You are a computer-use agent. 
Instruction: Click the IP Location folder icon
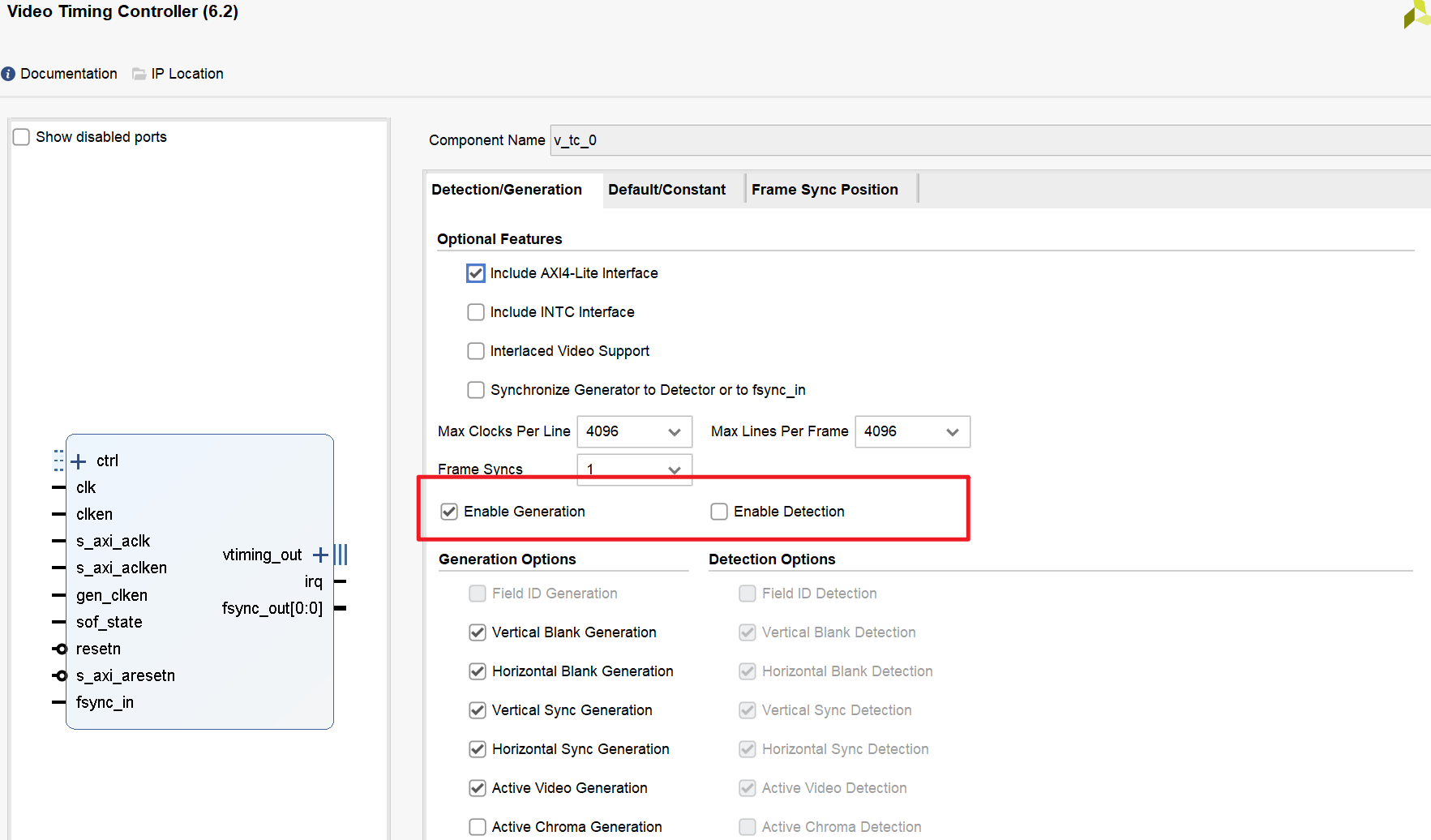[139, 74]
